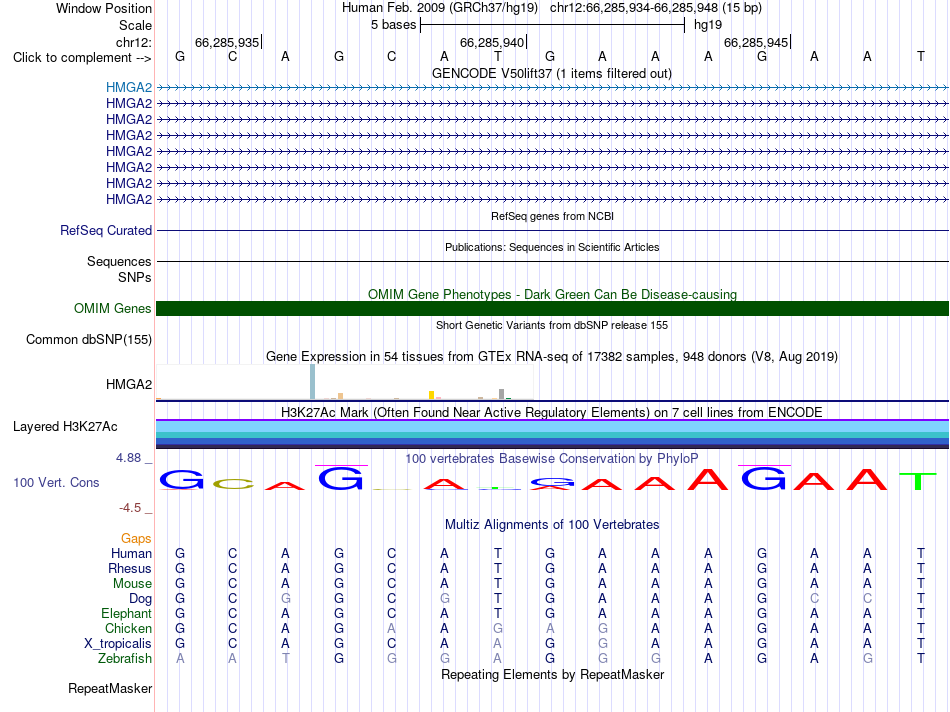Open the GENCODE V50lift37 track title
950x712 pixels.
tap(551, 73)
